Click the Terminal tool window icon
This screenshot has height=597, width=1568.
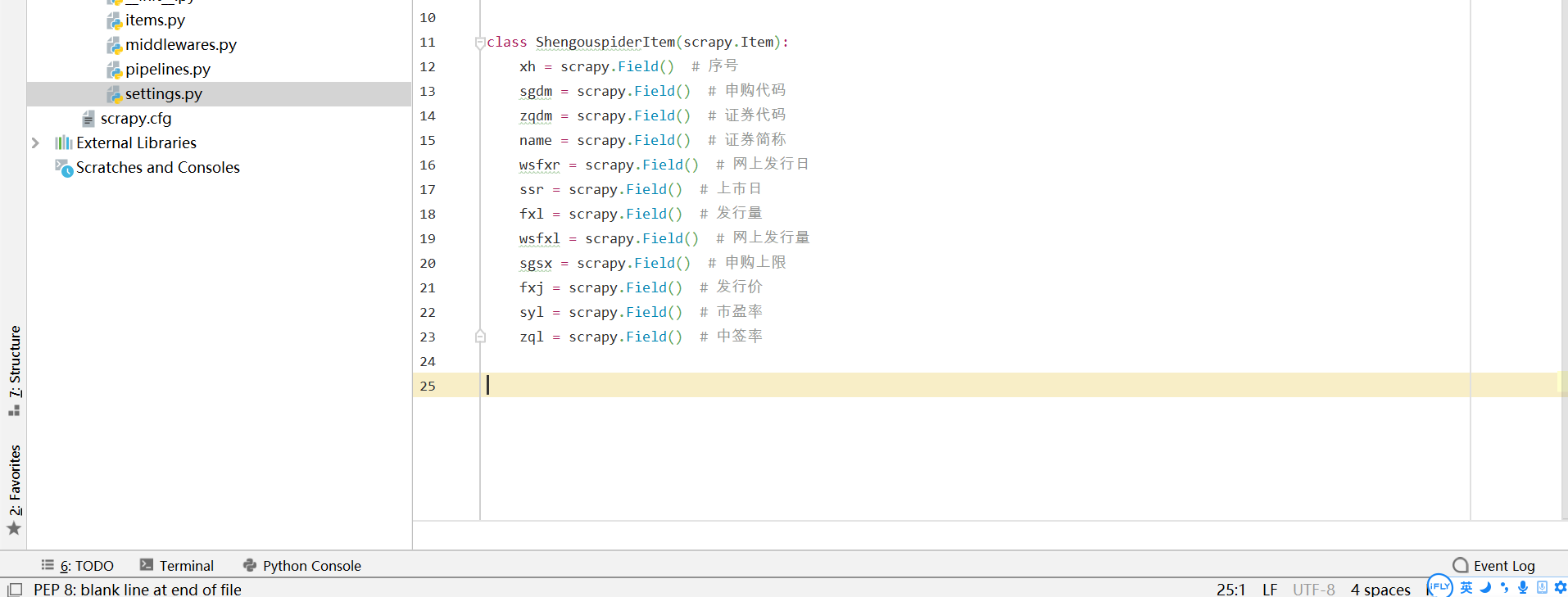[x=147, y=565]
